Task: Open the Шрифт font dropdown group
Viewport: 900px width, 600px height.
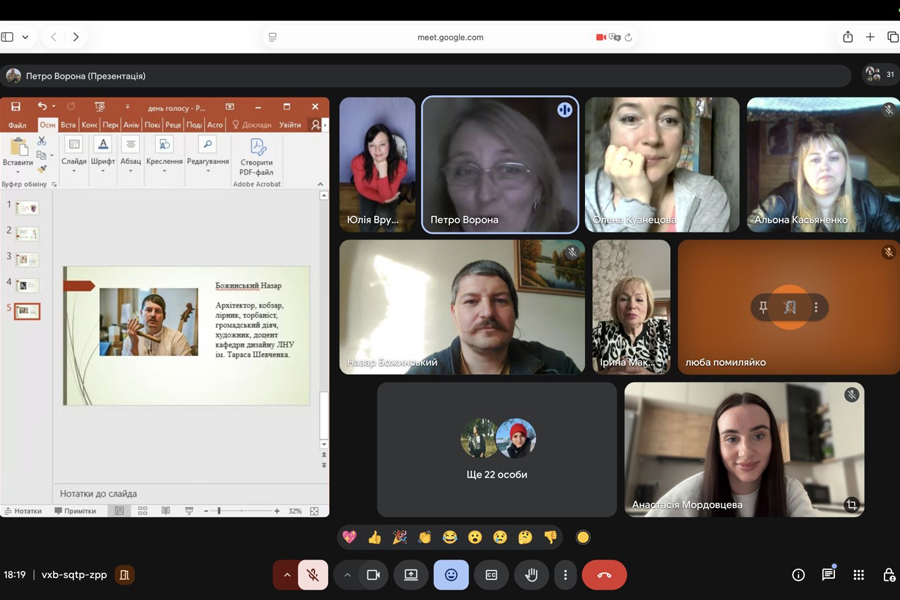Action: [x=103, y=154]
